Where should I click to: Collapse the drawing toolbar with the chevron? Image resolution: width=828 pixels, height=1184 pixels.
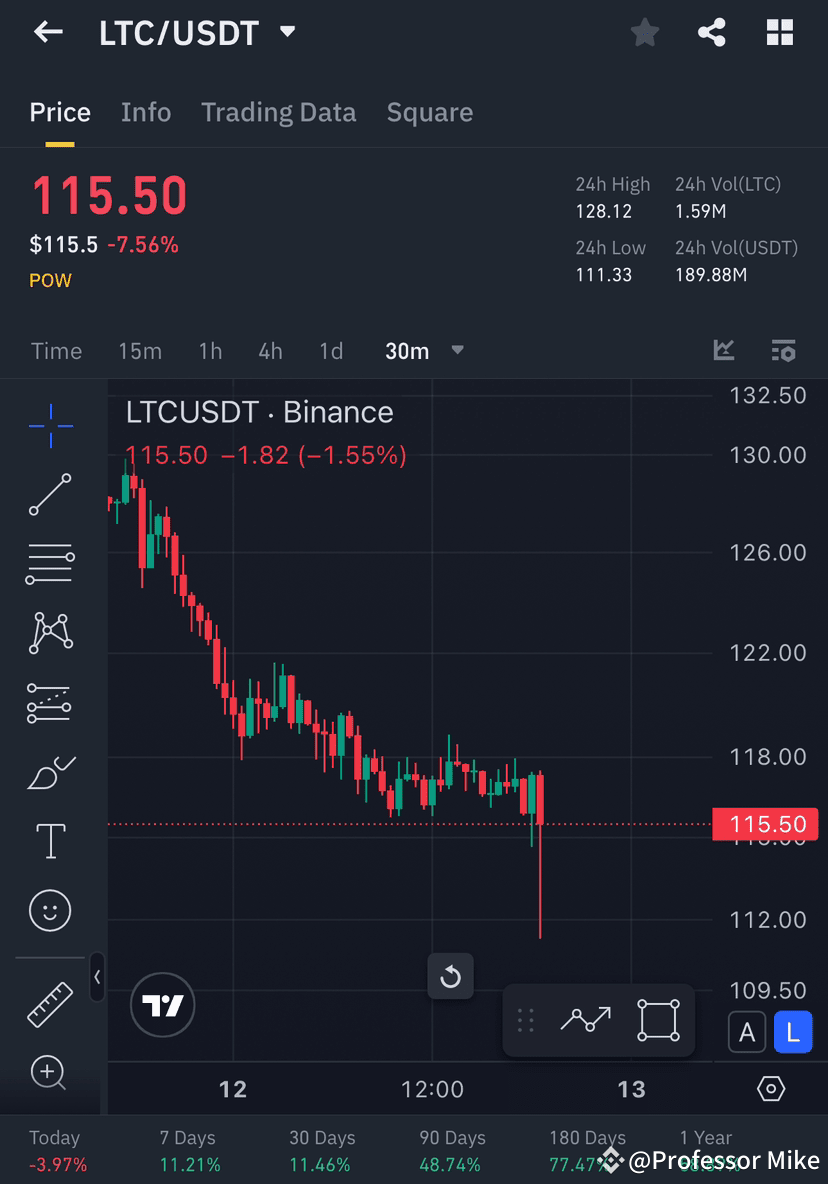pos(97,978)
